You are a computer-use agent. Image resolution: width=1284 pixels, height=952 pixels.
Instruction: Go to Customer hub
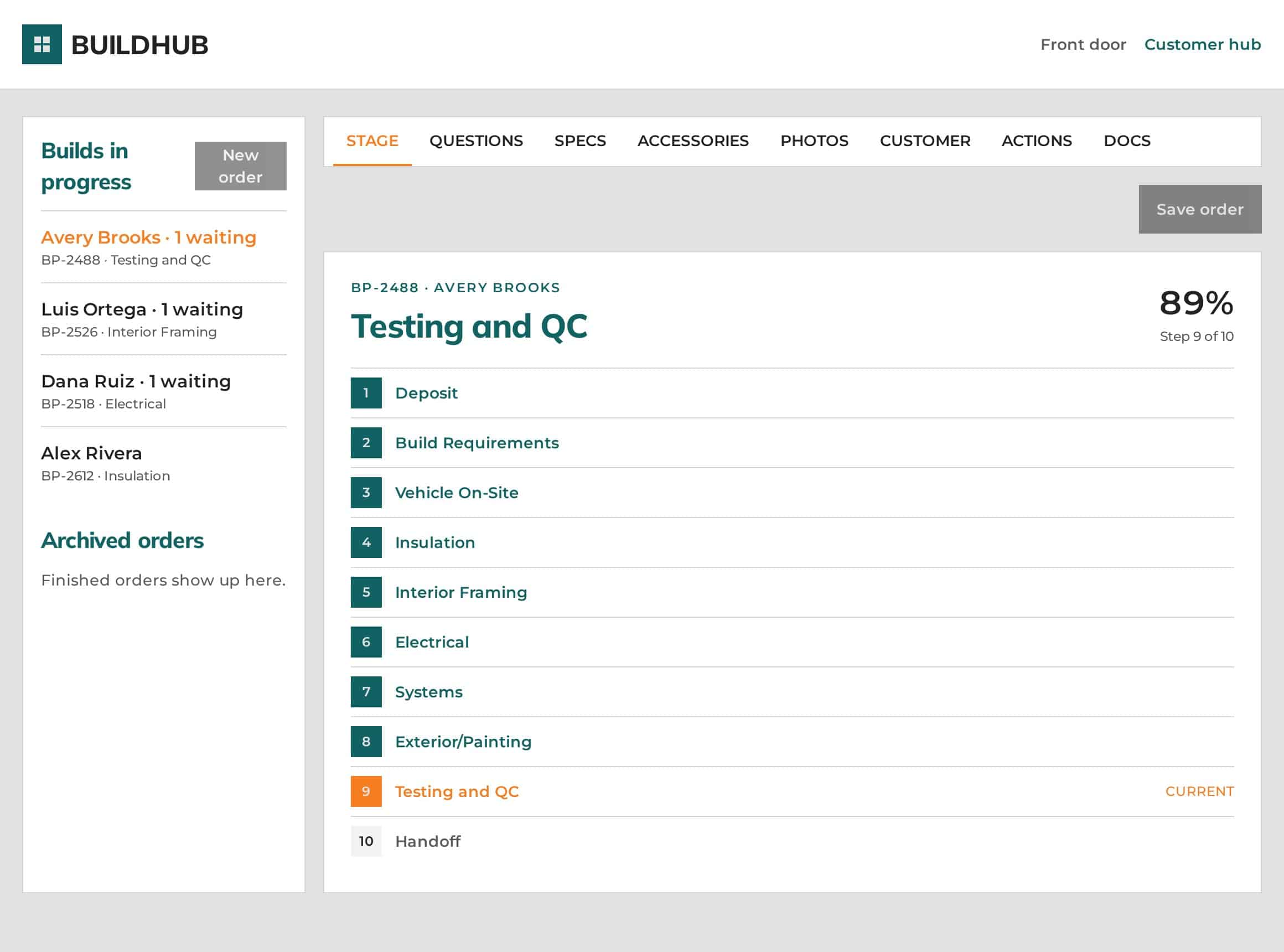pyautogui.click(x=1202, y=44)
